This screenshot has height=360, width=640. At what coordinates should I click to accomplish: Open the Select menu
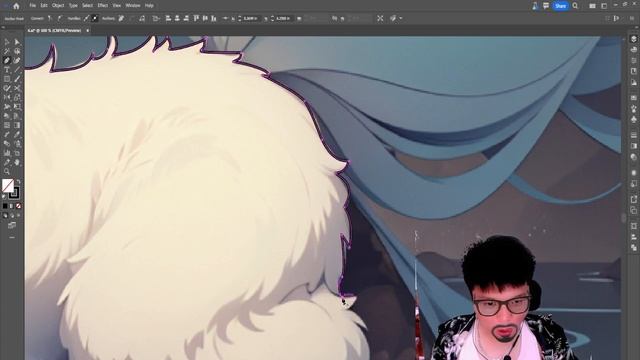[x=87, y=6]
